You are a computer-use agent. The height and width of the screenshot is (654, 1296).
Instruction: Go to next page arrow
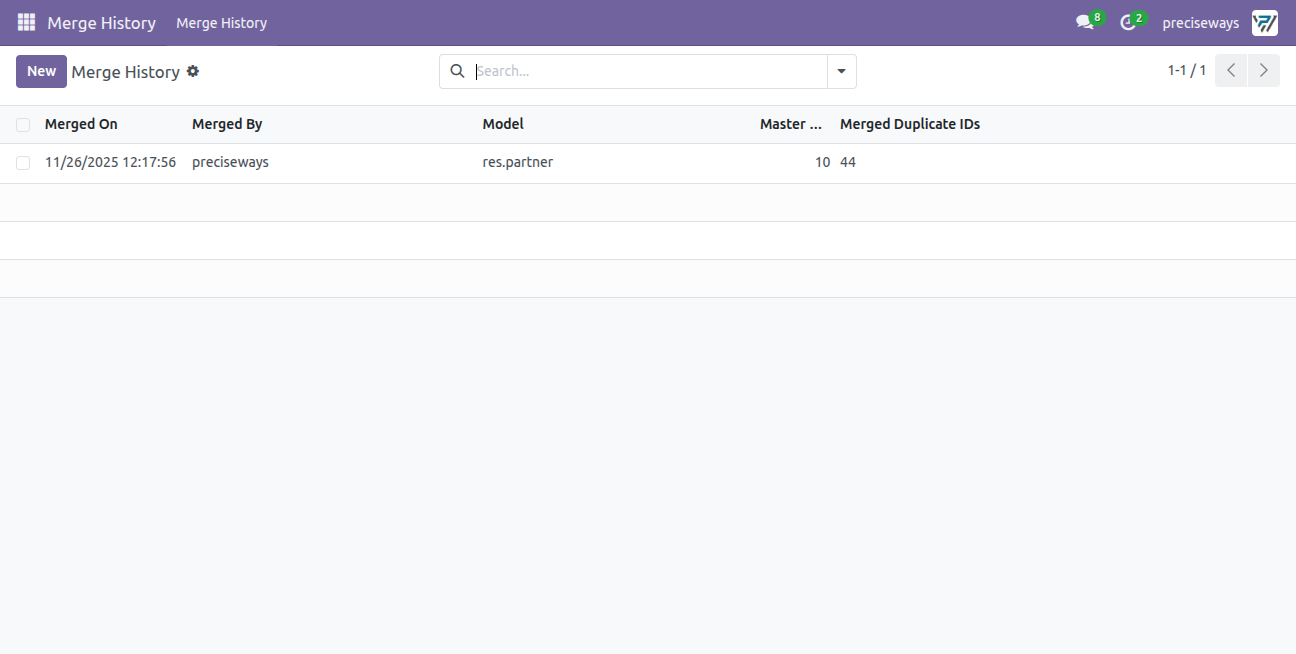click(x=1264, y=71)
